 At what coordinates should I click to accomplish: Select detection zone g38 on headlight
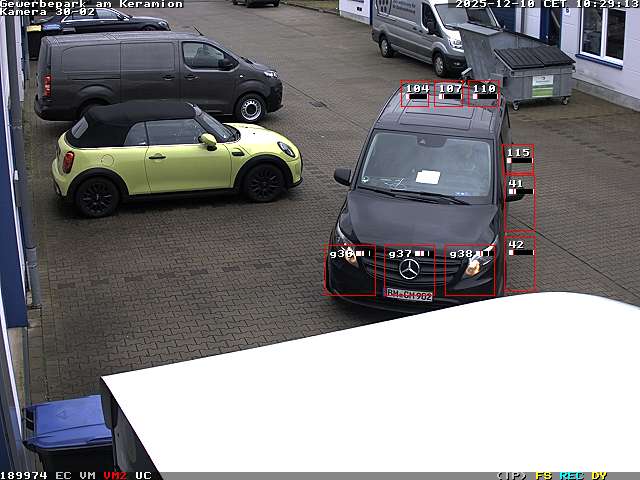pos(470,270)
